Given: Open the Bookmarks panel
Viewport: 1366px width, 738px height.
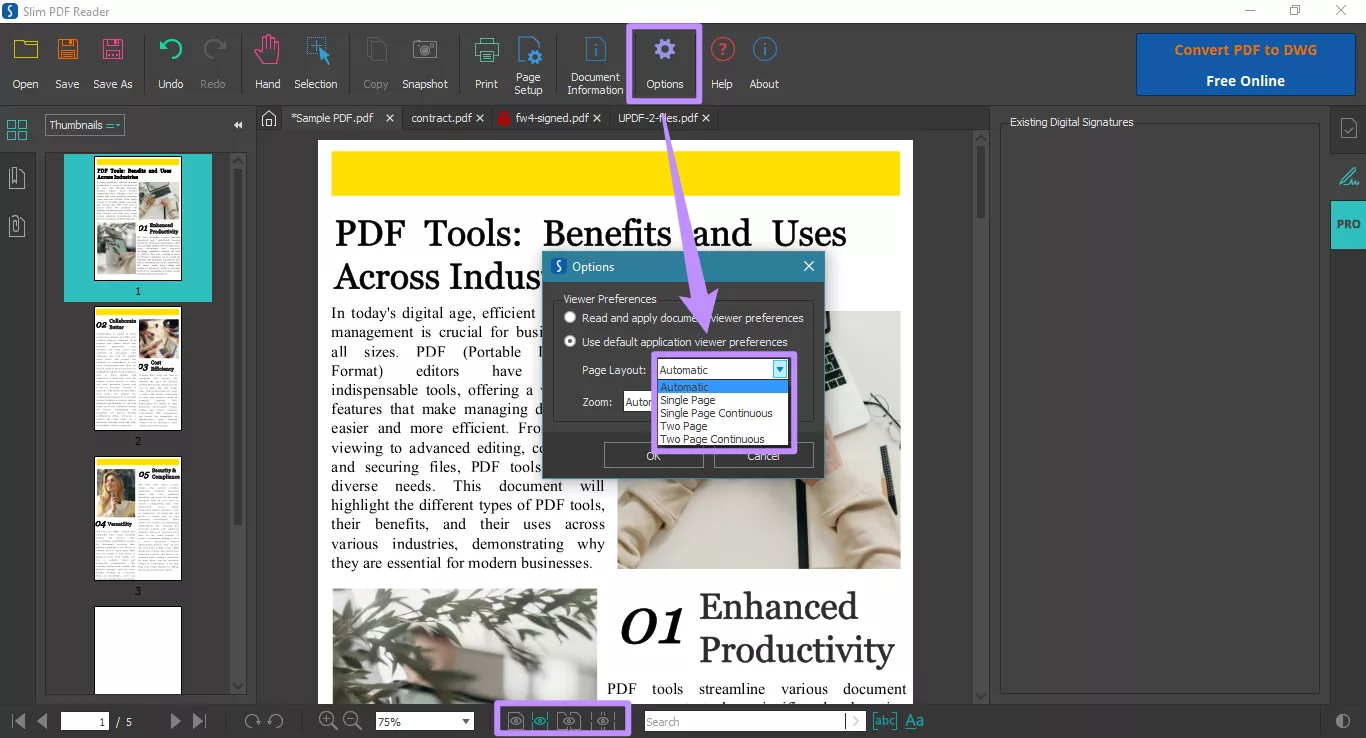Looking at the screenshot, I should [17, 177].
